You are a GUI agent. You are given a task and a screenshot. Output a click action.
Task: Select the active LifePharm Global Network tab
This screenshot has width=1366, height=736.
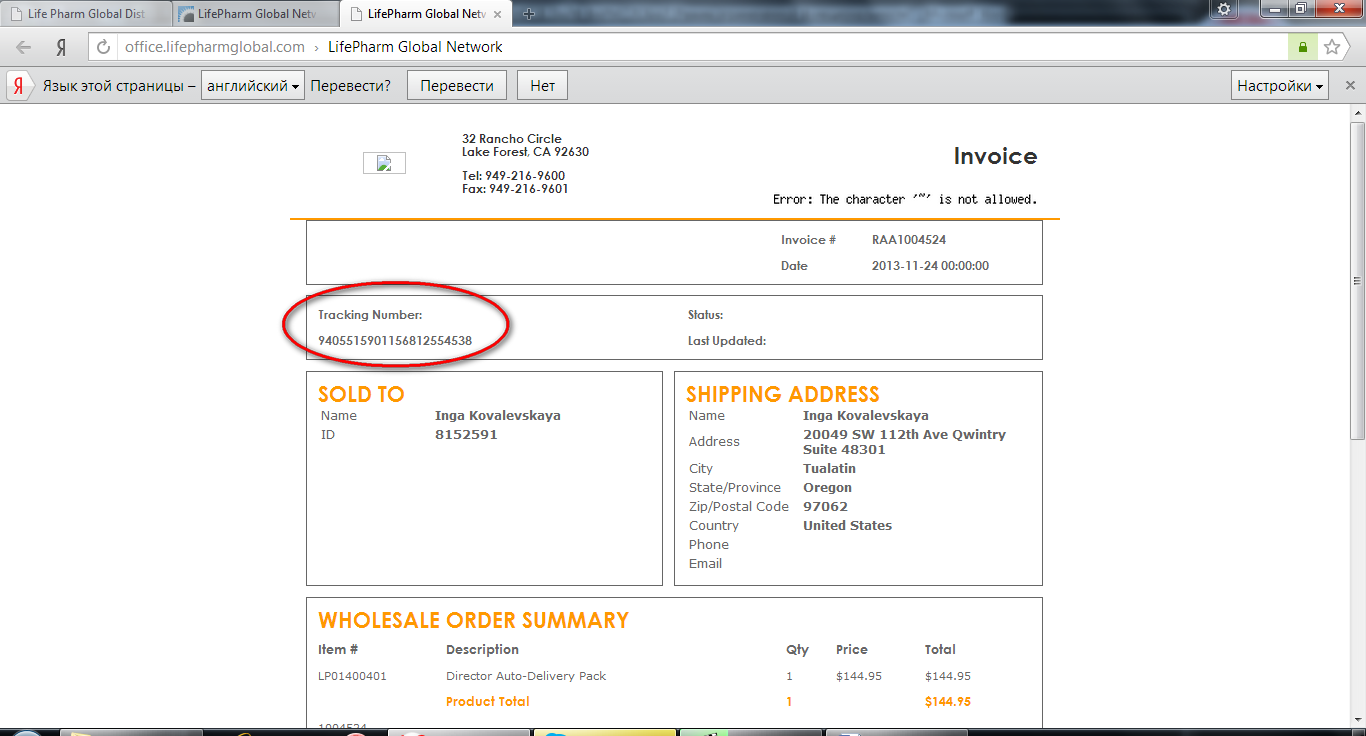point(426,14)
